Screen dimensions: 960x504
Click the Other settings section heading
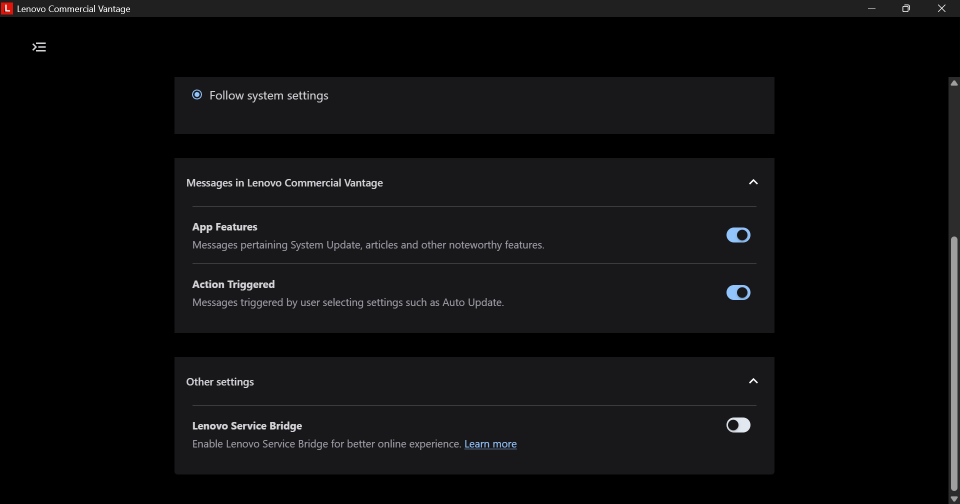click(220, 382)
